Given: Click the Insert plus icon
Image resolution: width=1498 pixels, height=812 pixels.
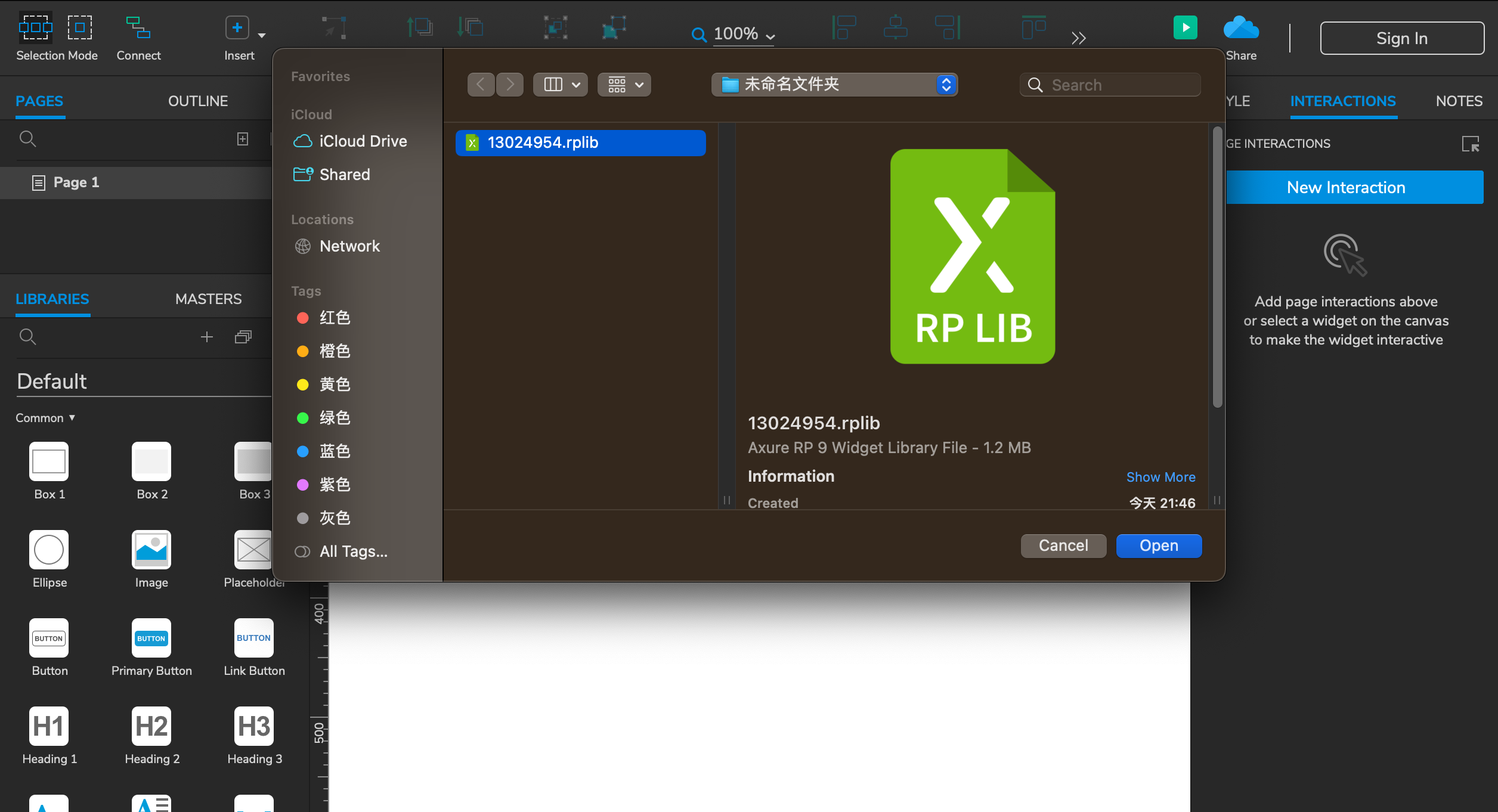Looking at the screenshot, I should click(237, 27).
